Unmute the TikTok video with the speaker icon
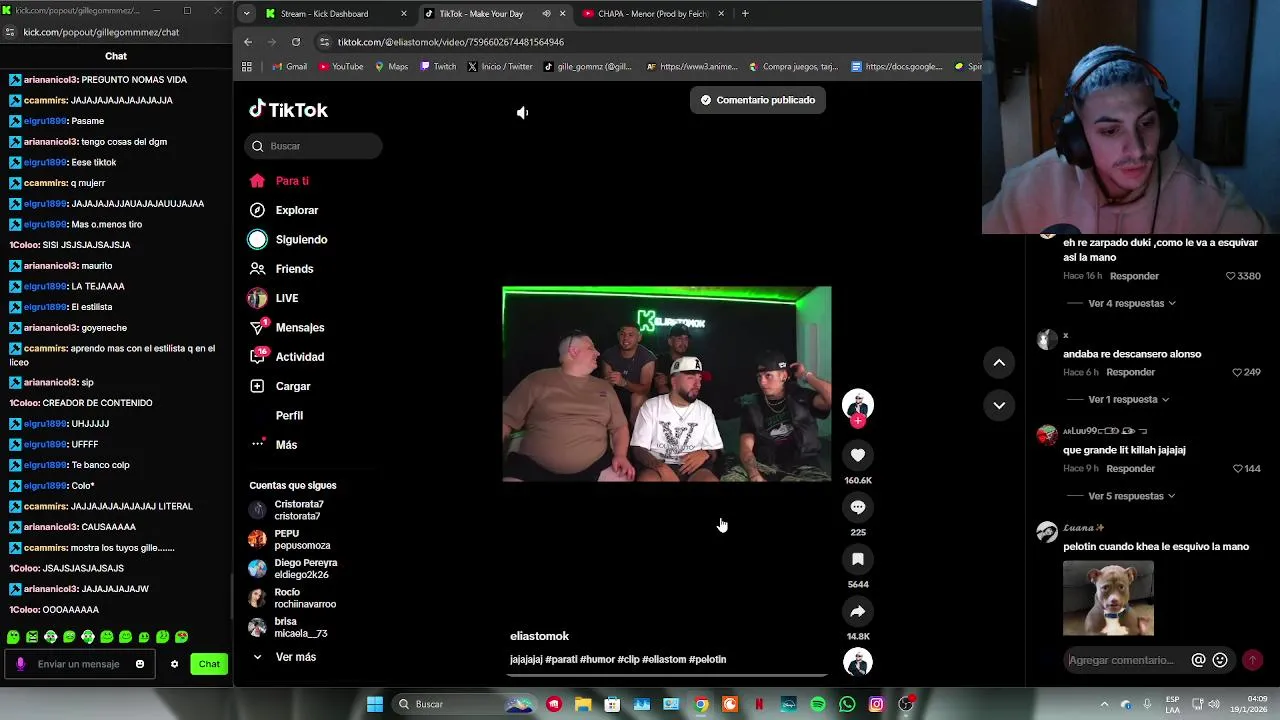This screenshot has height=720, width=1280. tap(522, 113)
